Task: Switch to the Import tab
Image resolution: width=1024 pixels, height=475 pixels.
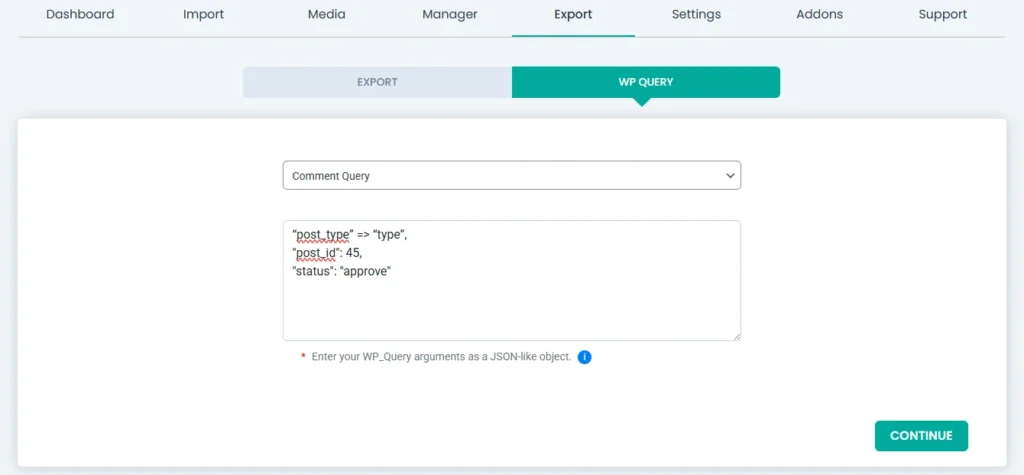Action: [x=203, y=15]
